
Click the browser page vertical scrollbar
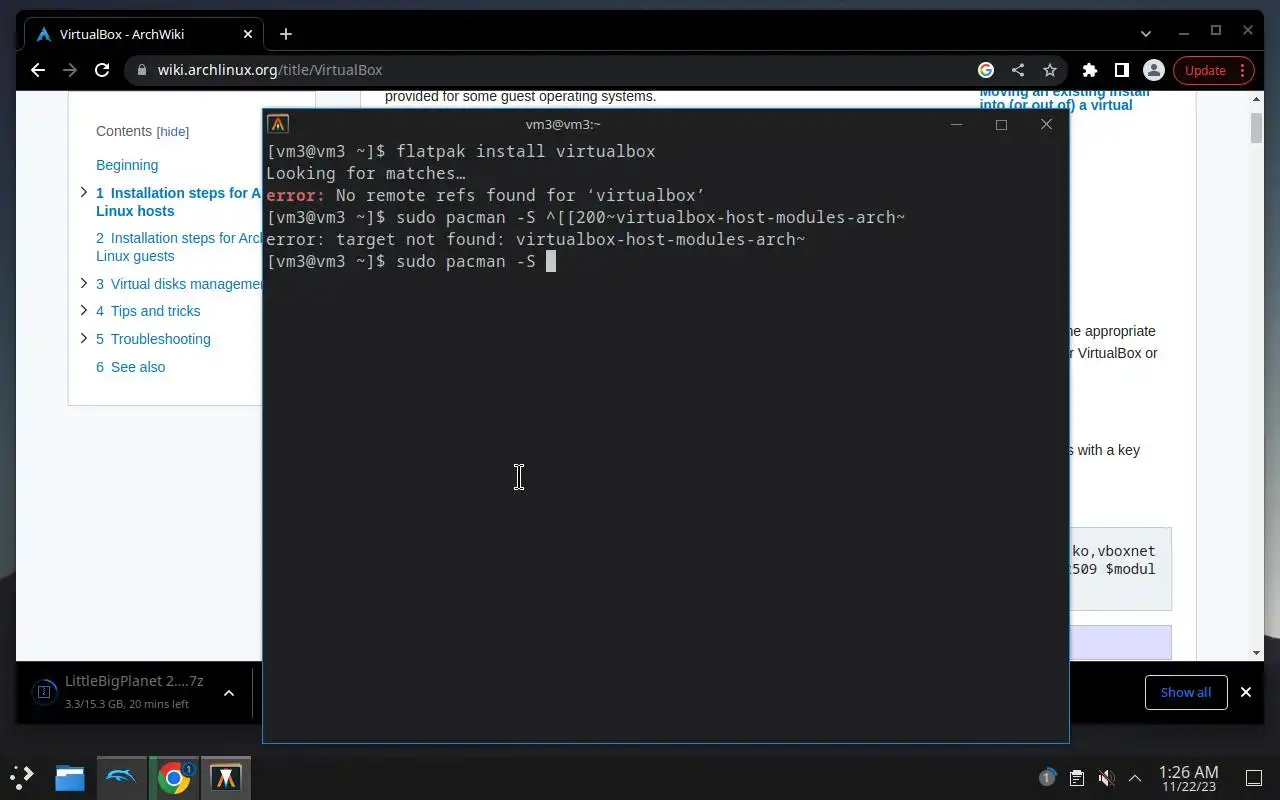pyautogui.click(x=1256, y=128)
